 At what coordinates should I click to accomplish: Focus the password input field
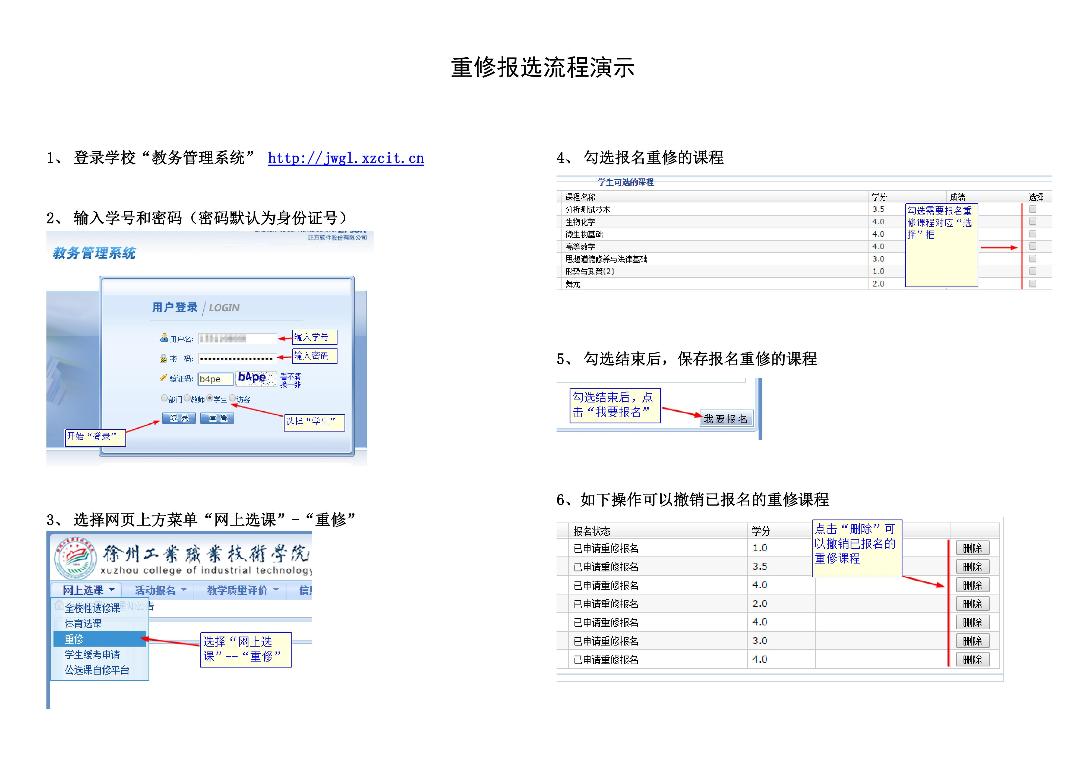[238, 359]
